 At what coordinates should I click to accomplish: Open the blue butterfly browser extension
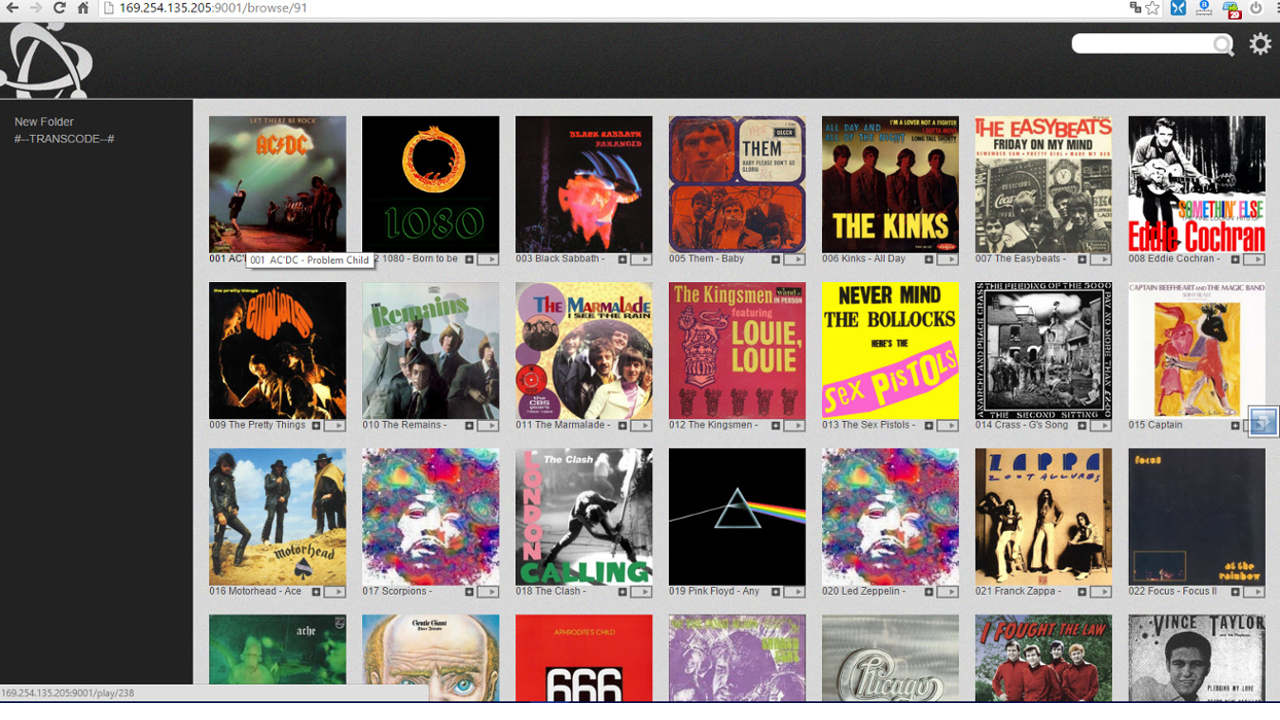(1179, 8)
